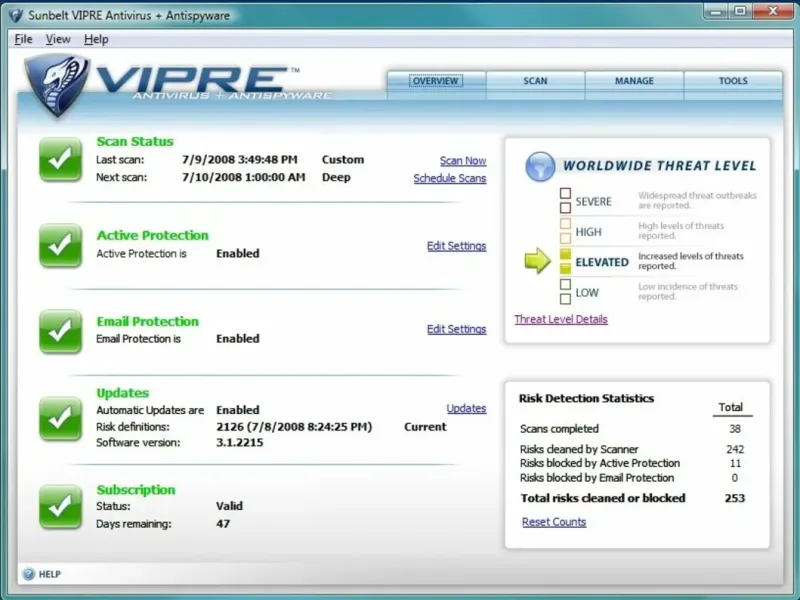Click Total risks cleaned or blocked 253

pos(735,498)
